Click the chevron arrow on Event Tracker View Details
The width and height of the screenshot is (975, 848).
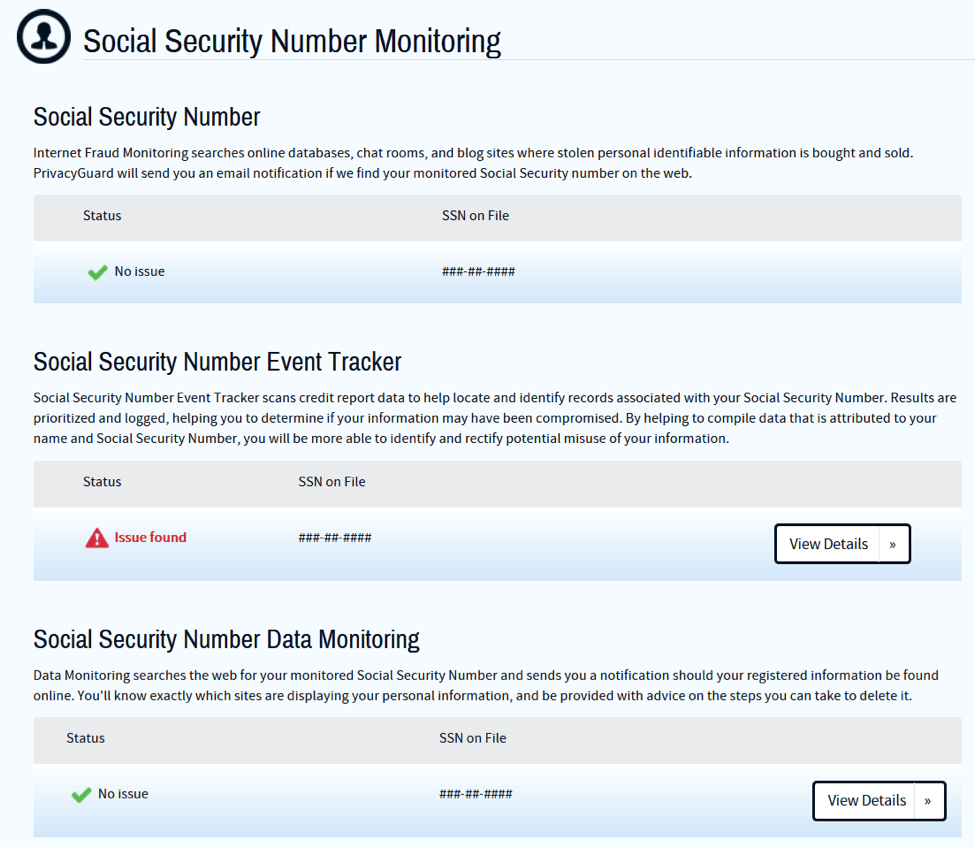coord(893,544)
